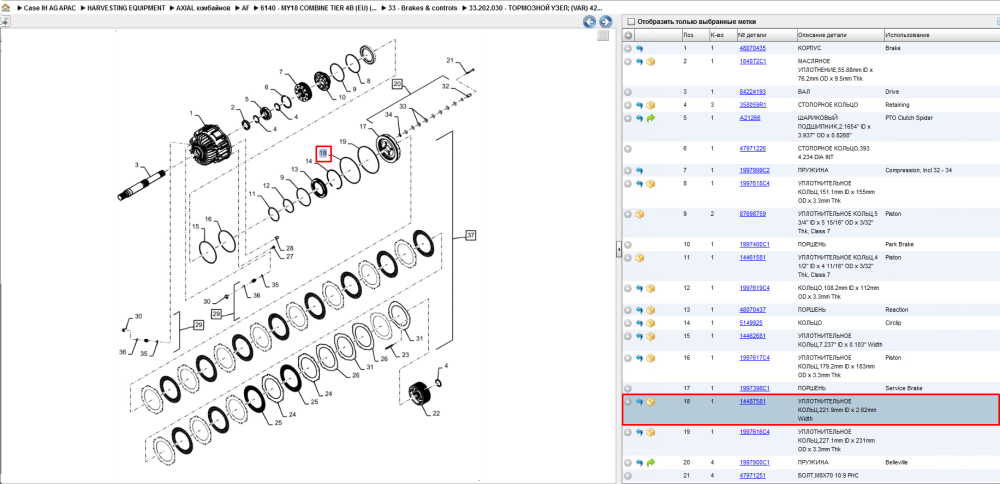
Task: Add ВАЛ row 3 with plus icon
Action: coord(628,92)
